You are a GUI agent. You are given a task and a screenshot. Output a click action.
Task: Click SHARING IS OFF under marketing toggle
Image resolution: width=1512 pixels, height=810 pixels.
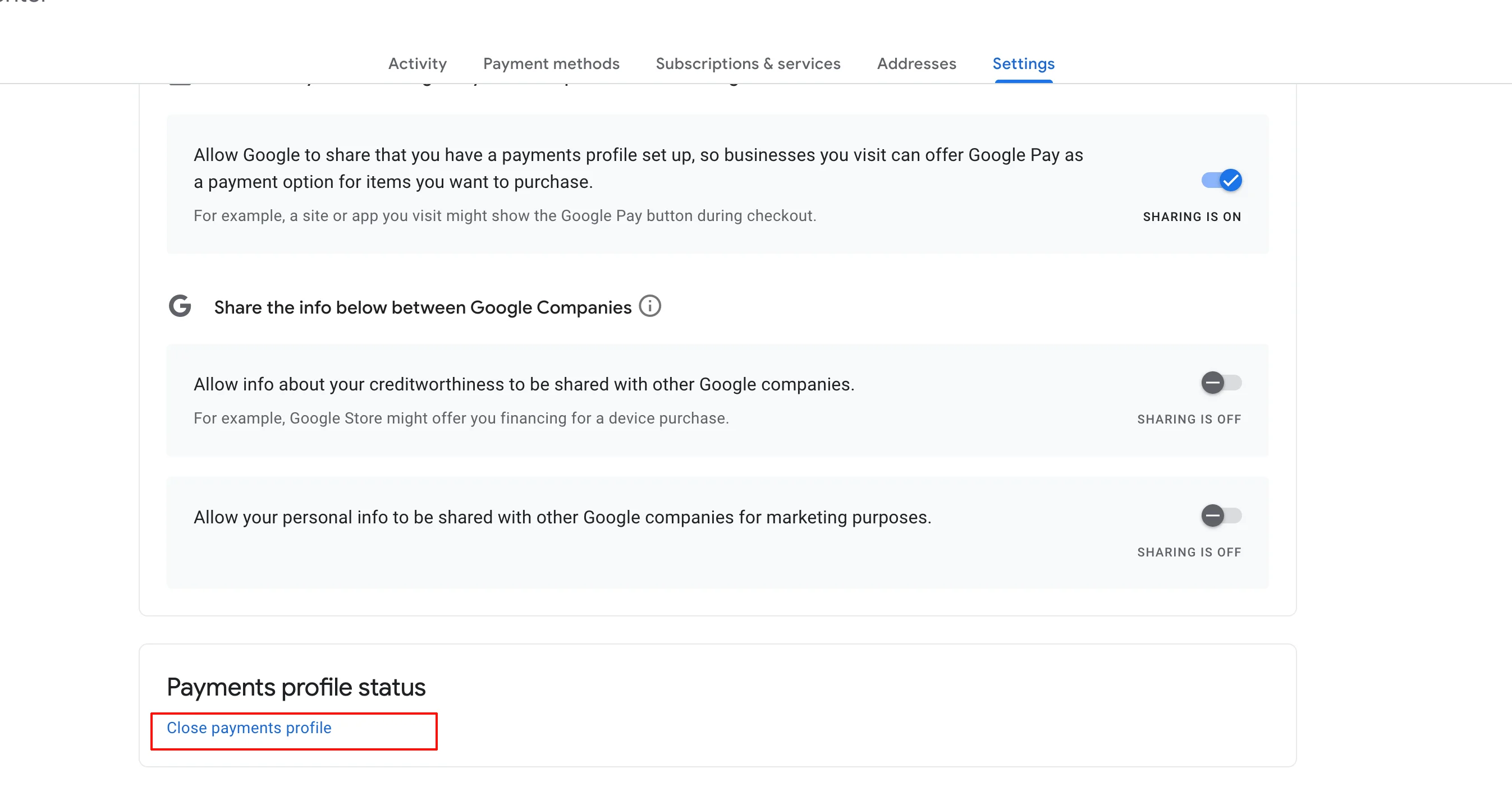[x=1189, y=553]
